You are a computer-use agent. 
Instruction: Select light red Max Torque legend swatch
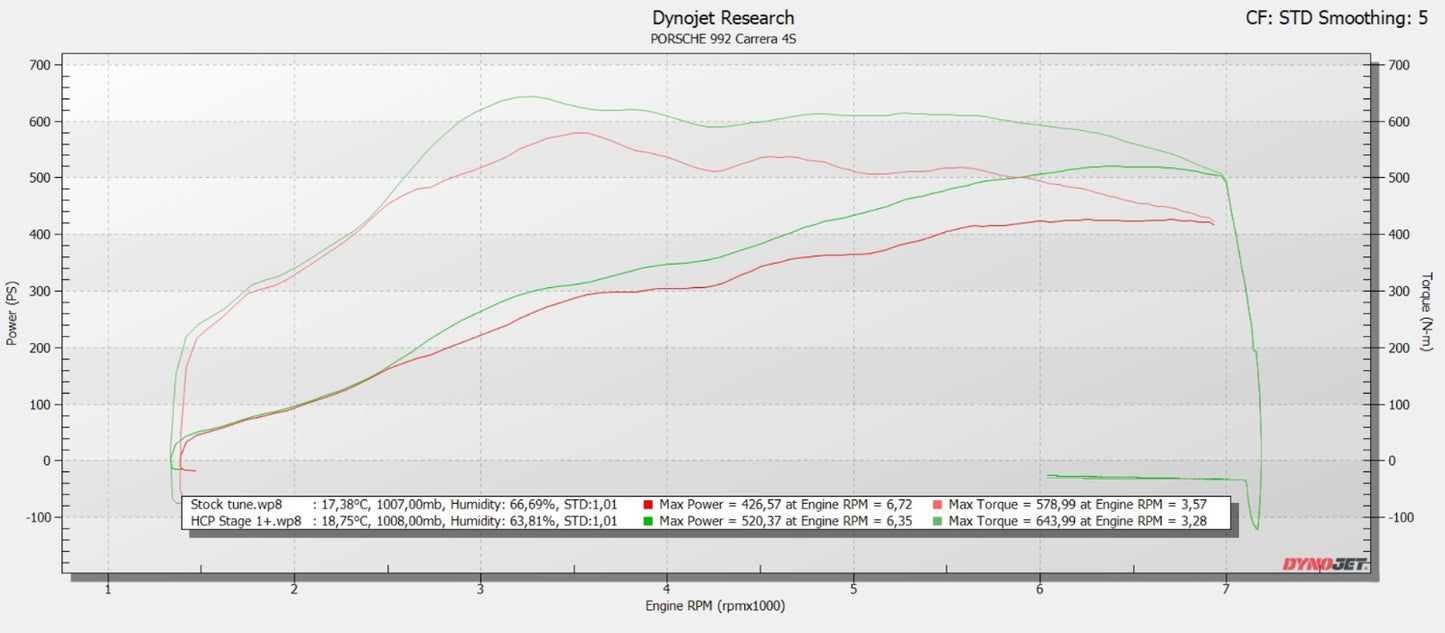coord(937,505)
